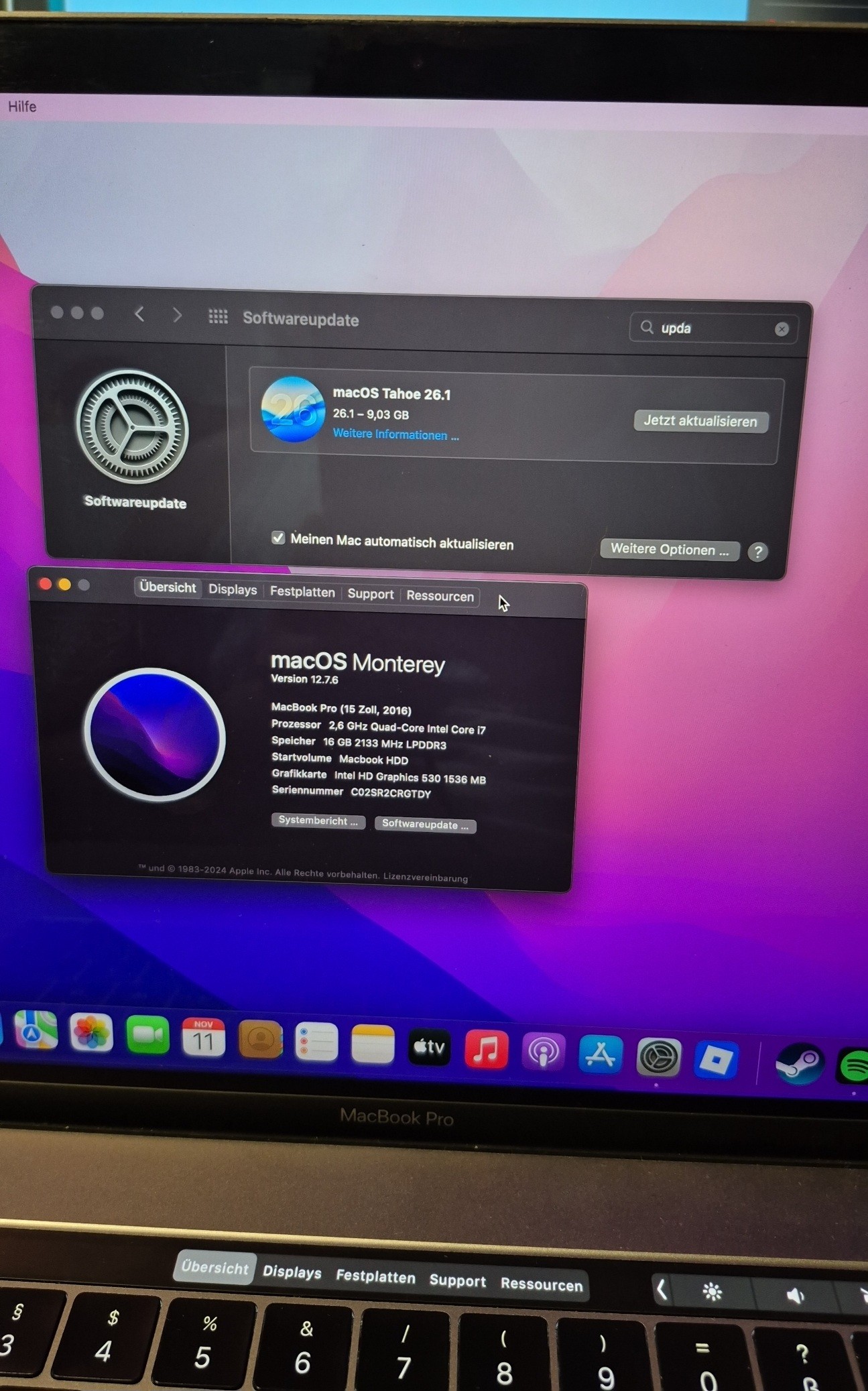Clear the 'upda' search text

pyautogui.click(x=782, y=329)
